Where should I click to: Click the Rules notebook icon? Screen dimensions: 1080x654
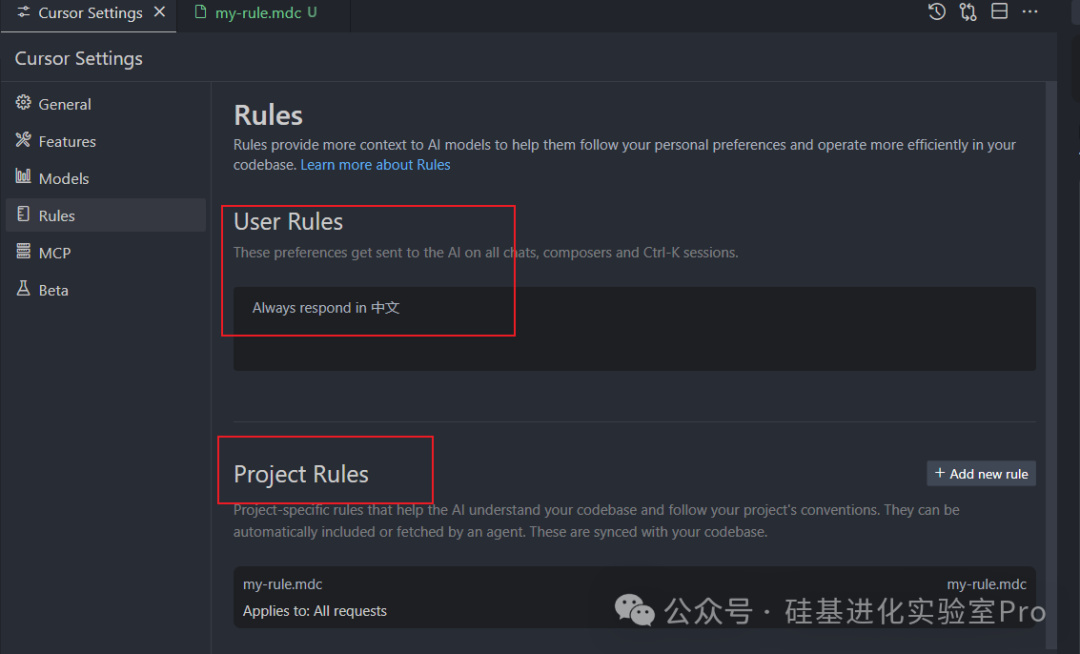tap(23, 214)
